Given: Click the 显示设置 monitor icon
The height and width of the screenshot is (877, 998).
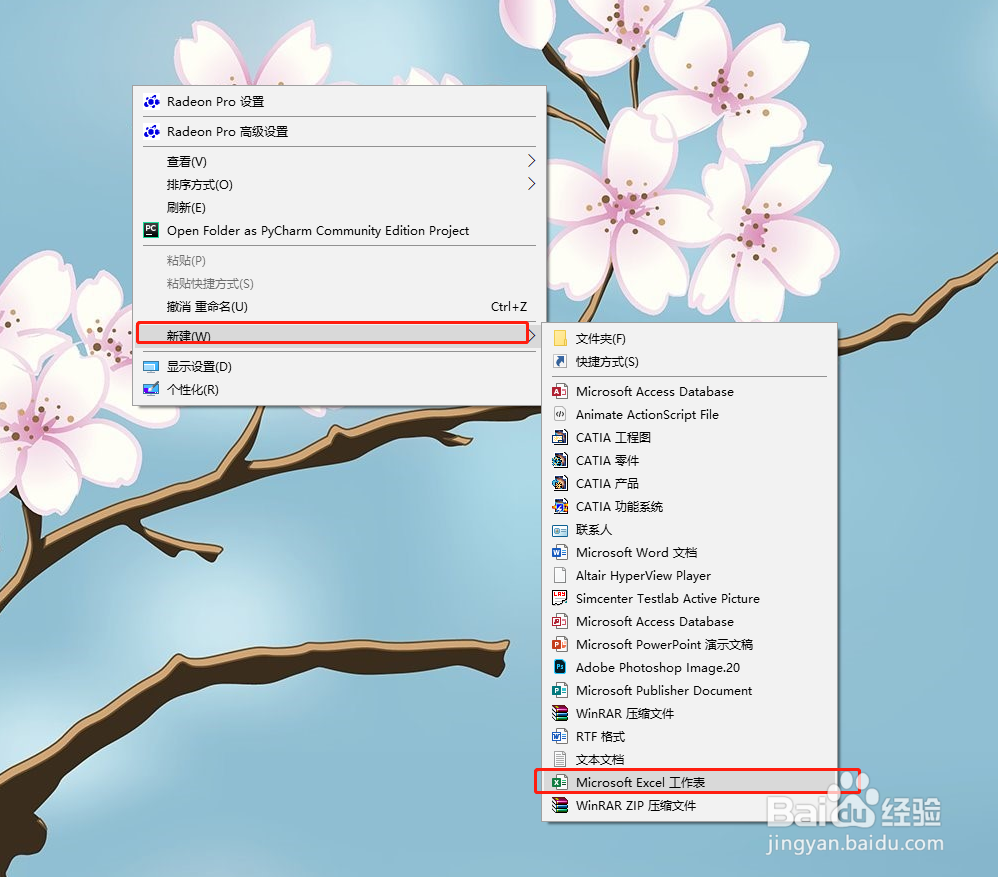Looking at the screenshot, I should coord(151,367).
